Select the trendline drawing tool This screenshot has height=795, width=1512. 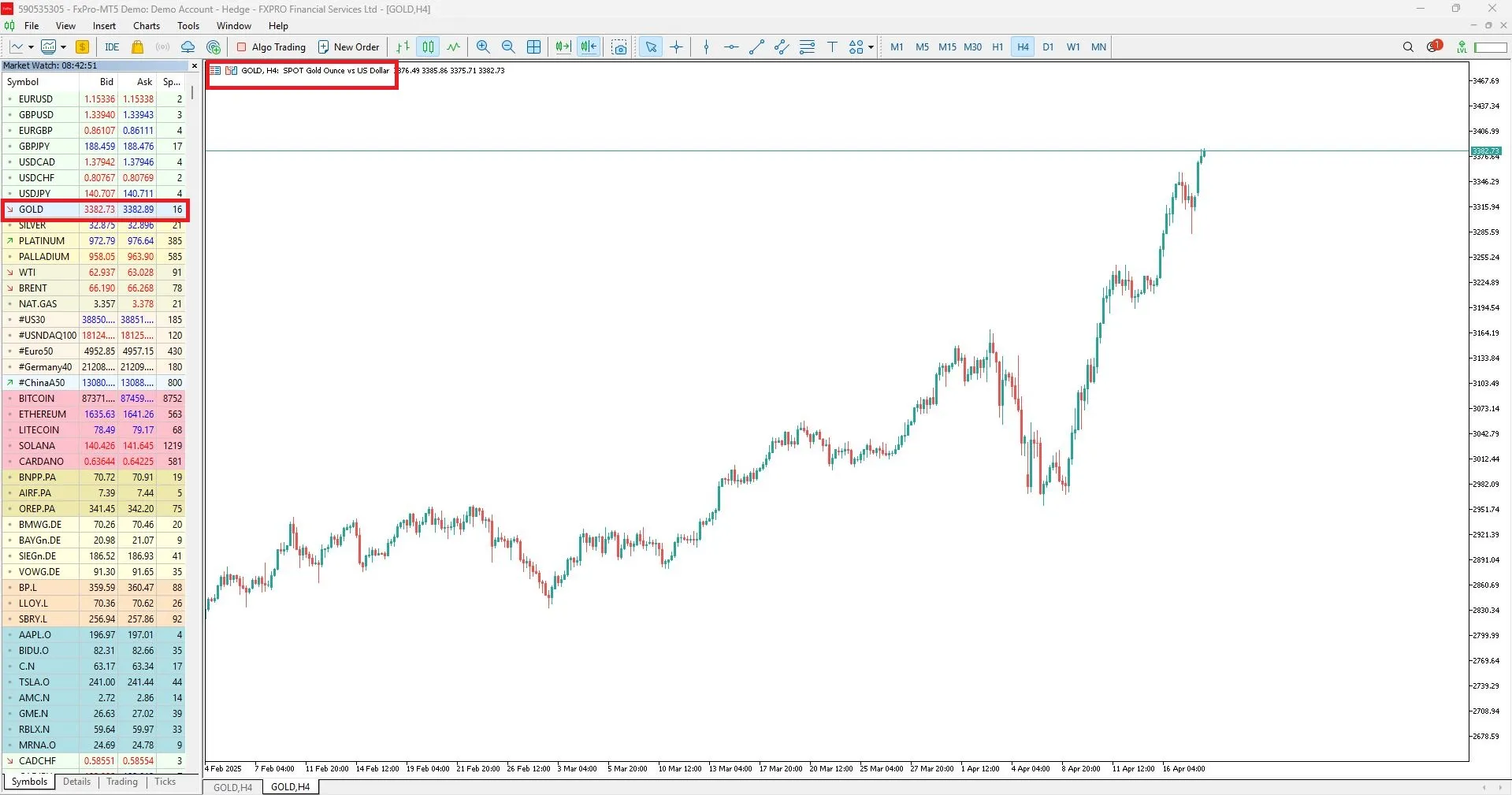(756, 47)
